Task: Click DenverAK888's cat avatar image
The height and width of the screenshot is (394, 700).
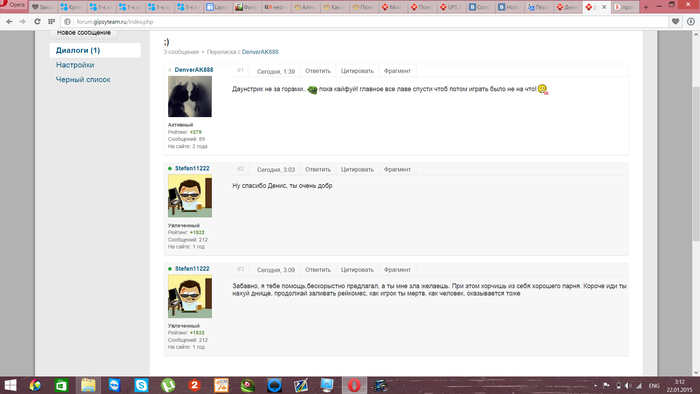Action: tap(190, 96)
